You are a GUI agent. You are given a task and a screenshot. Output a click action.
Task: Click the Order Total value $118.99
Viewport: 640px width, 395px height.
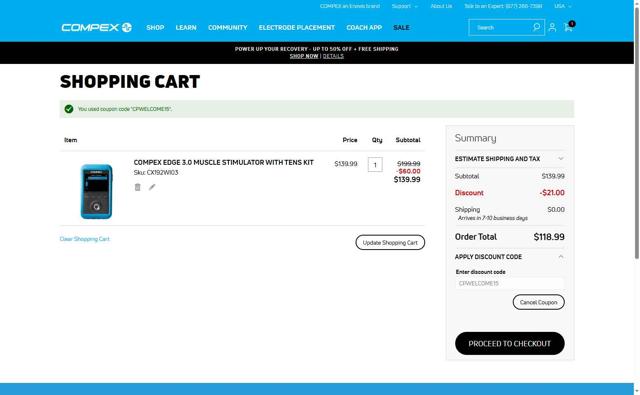click(549, 237)
